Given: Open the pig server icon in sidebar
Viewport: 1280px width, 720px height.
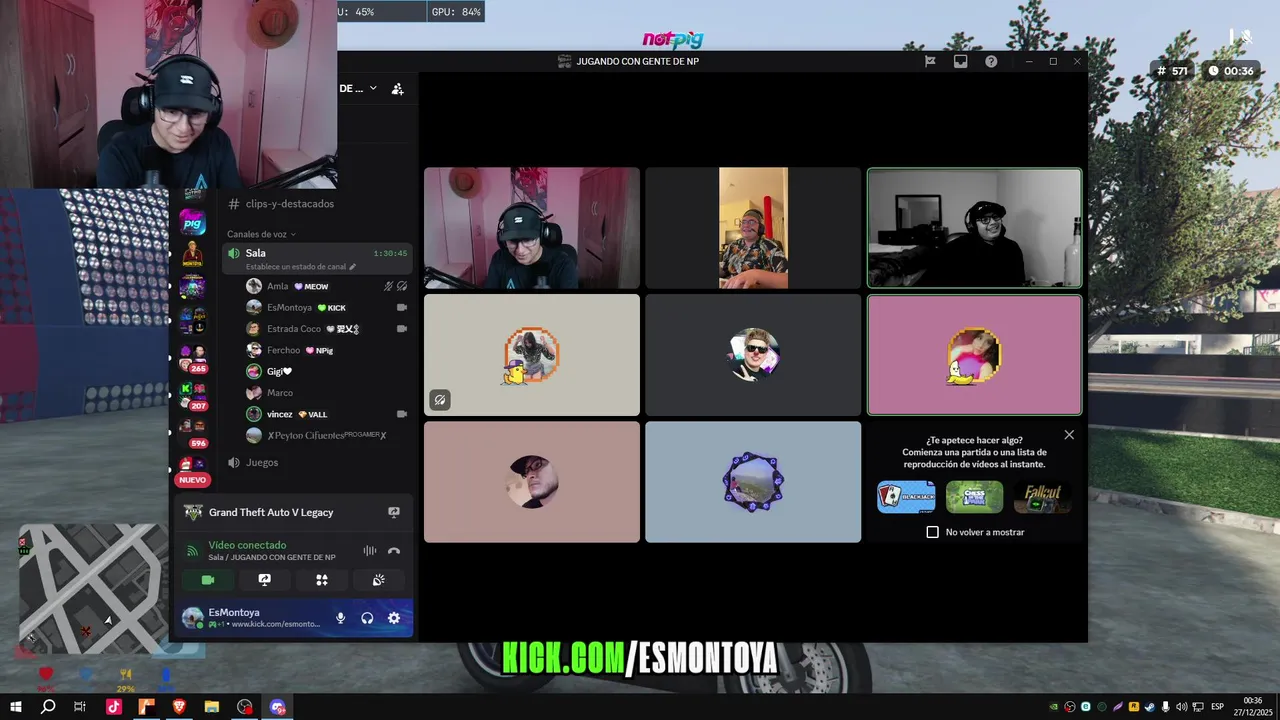Looking at the screenshot, I should [x=193, y=222].
